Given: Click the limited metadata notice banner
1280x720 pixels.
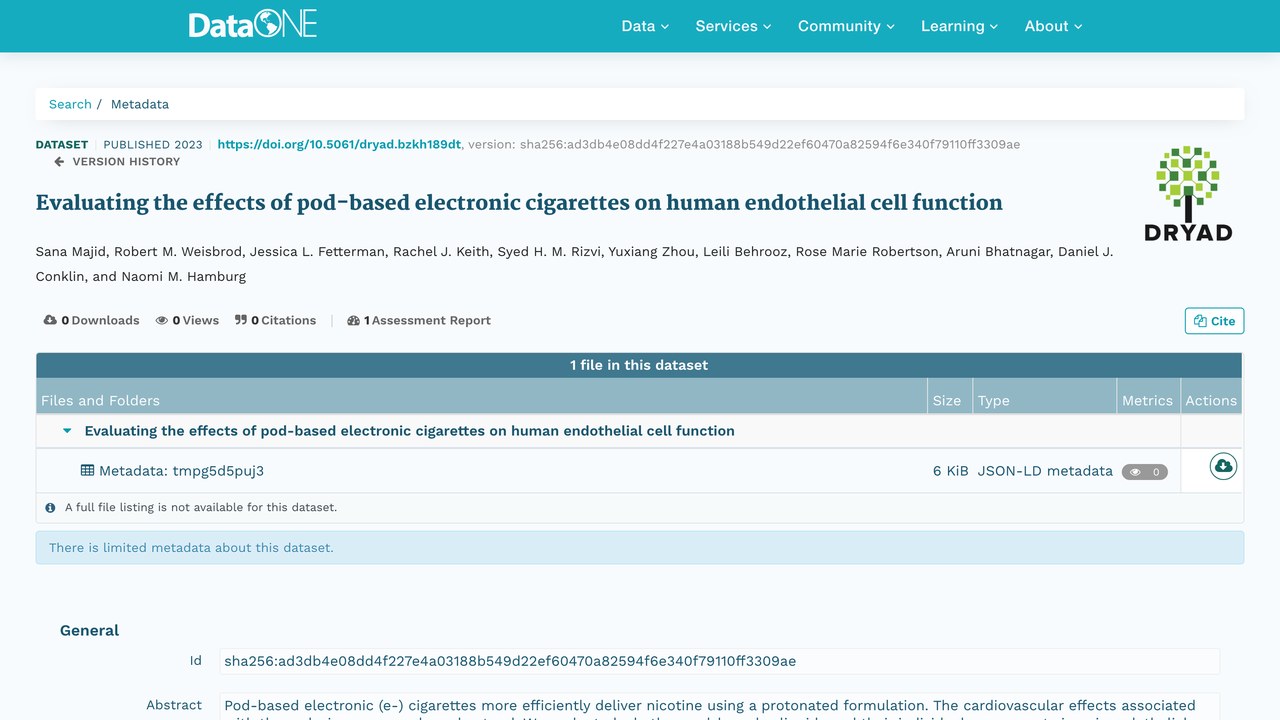Looking at the screenshot, I should click(640, 547).
